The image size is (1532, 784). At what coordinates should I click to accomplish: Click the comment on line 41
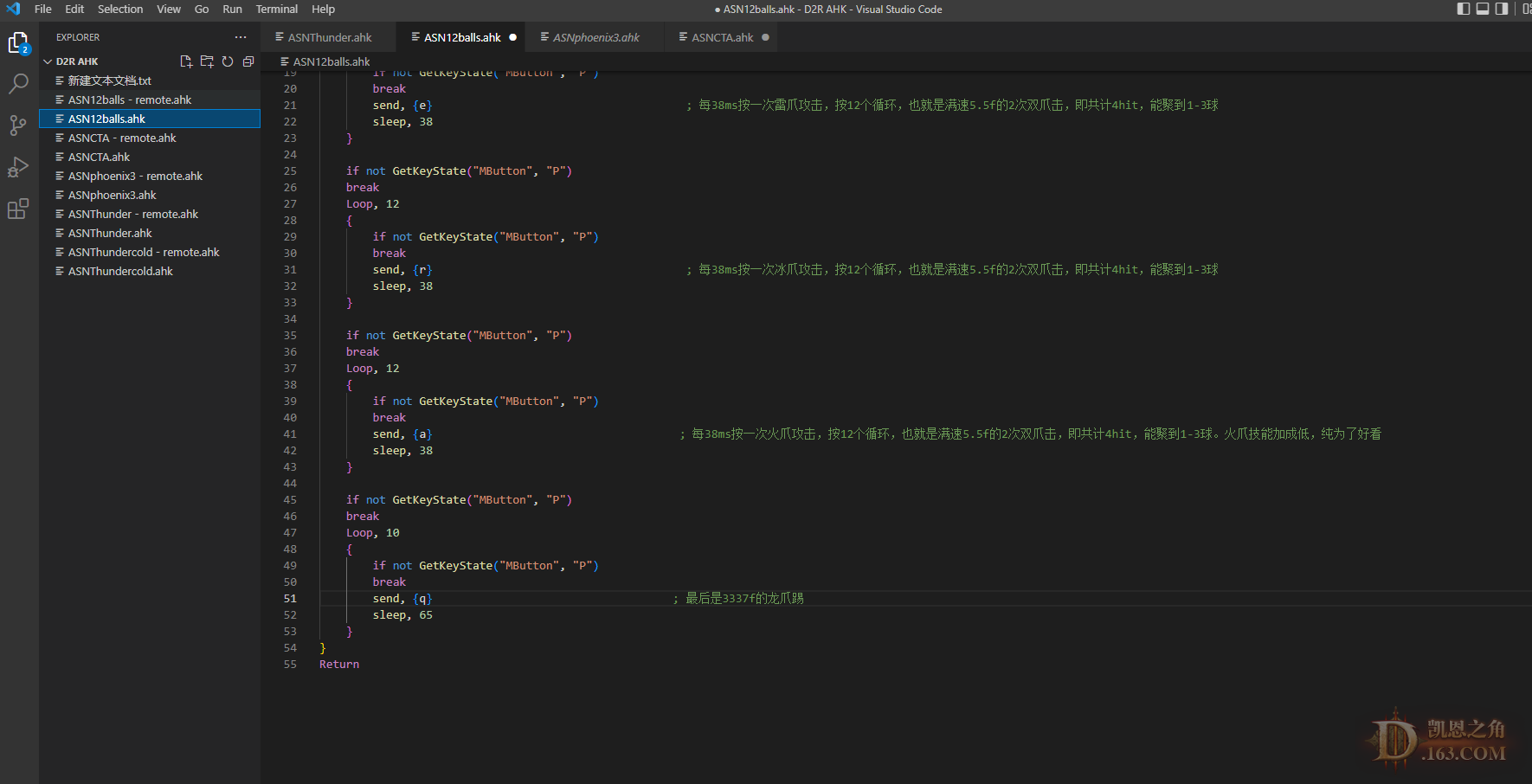tap(1030, 434)
